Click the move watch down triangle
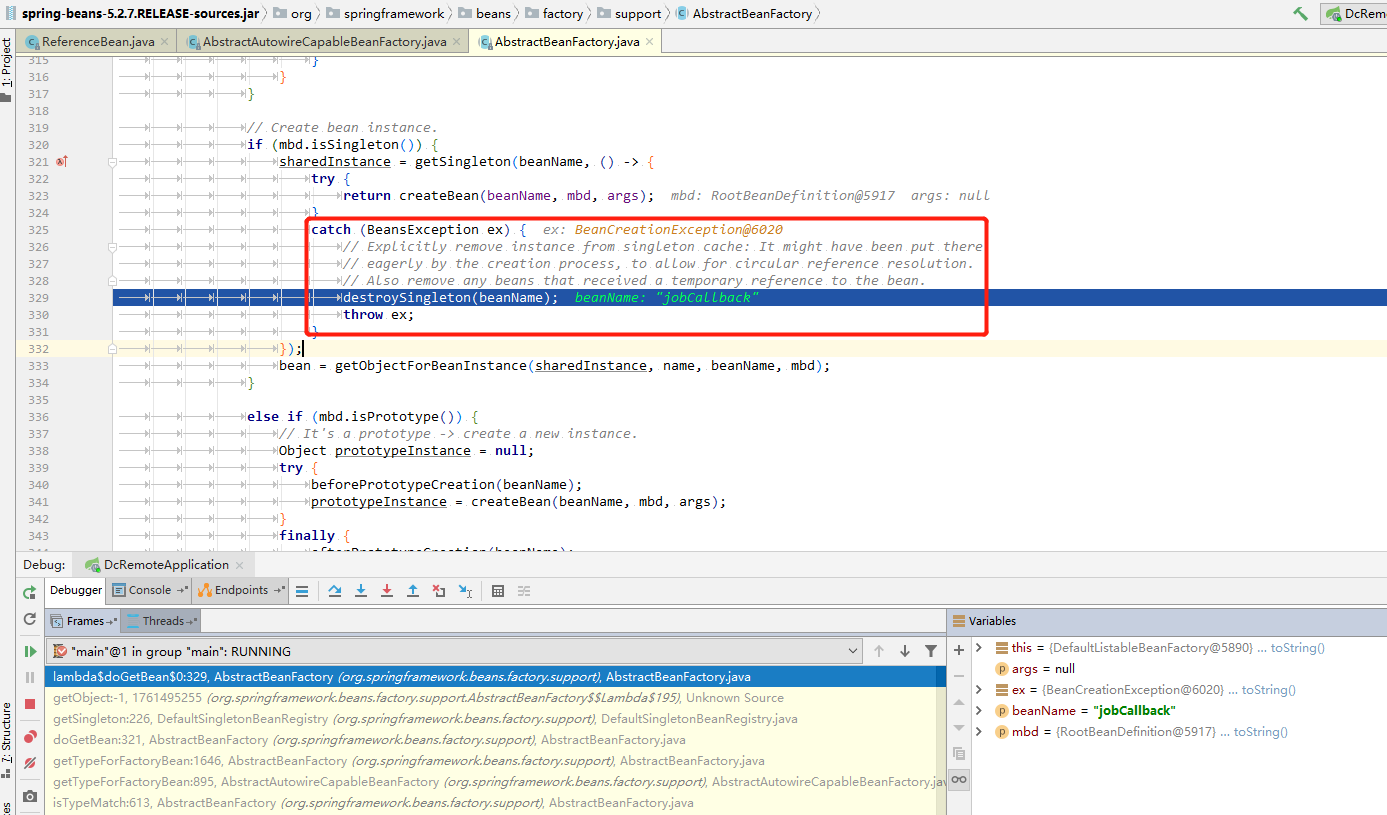 point(959,727)
